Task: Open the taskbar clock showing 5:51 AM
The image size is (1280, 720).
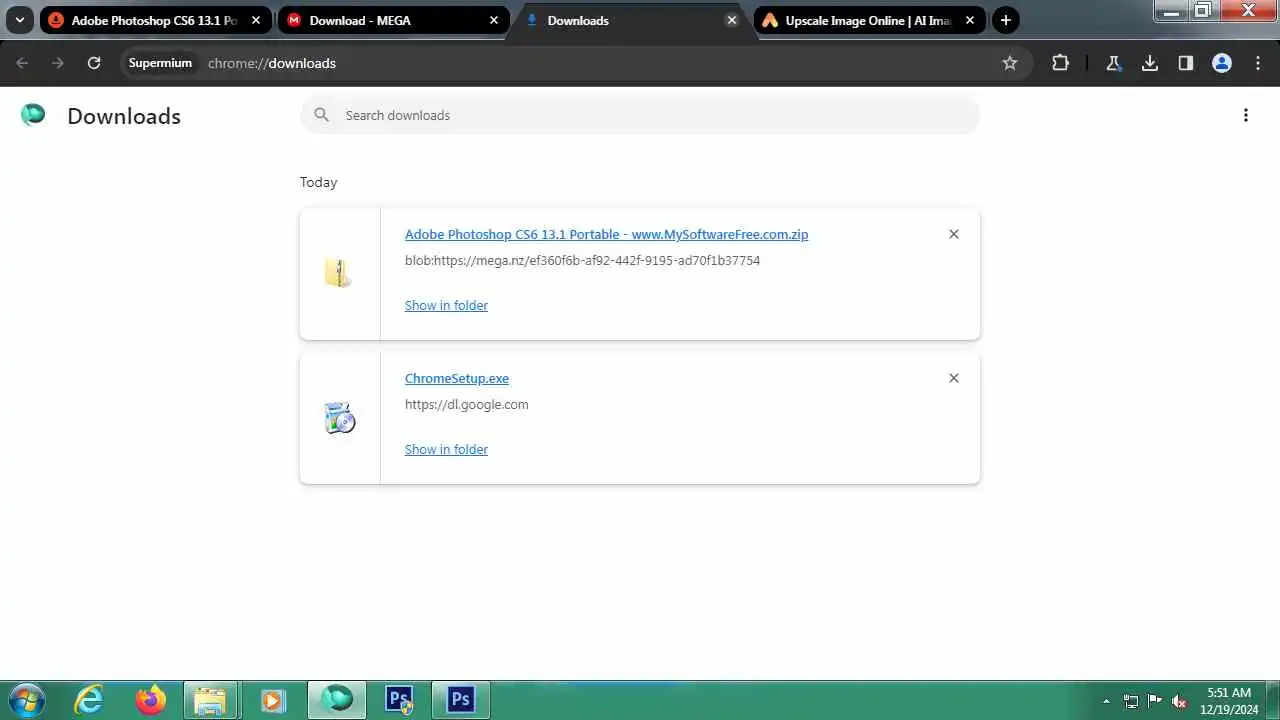Action: [1228, 700]
